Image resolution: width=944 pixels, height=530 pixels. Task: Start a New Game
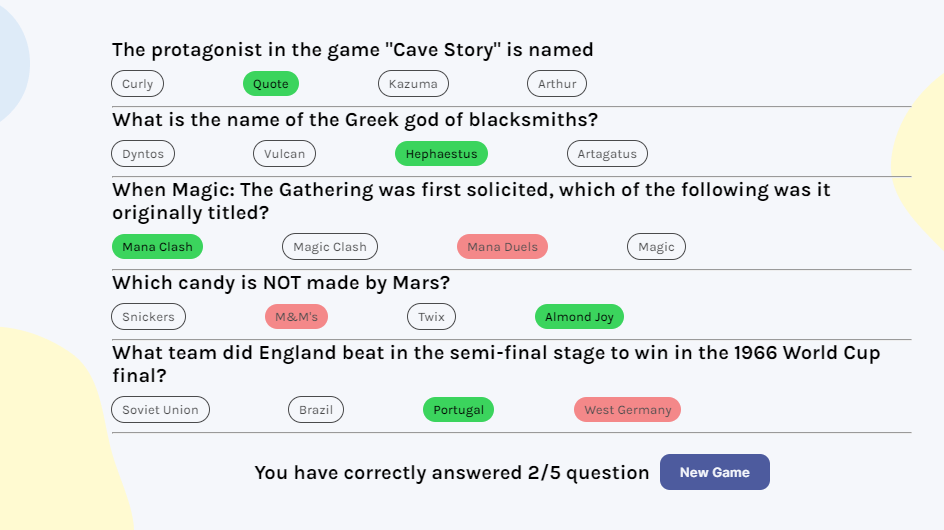click(715, 472)
